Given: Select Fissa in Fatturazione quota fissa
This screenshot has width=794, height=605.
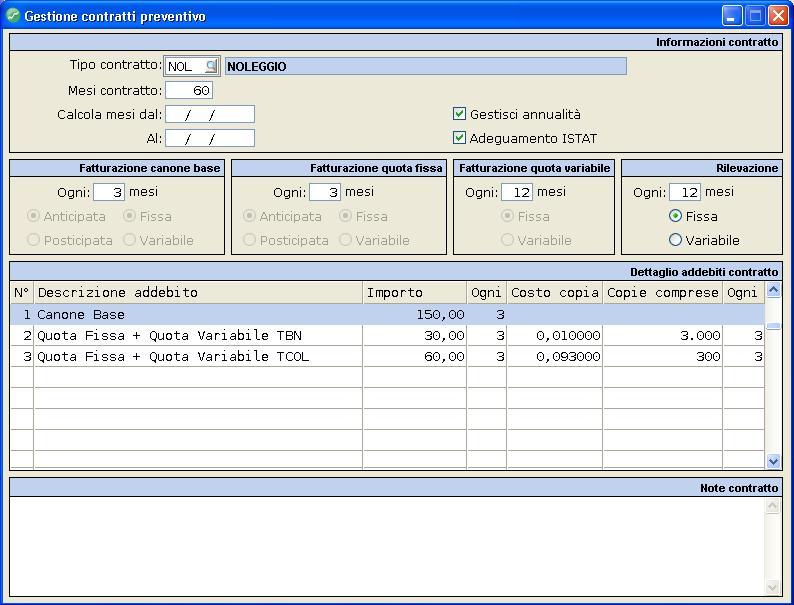Looking at the screenshot, I should (x=345, y=216).
